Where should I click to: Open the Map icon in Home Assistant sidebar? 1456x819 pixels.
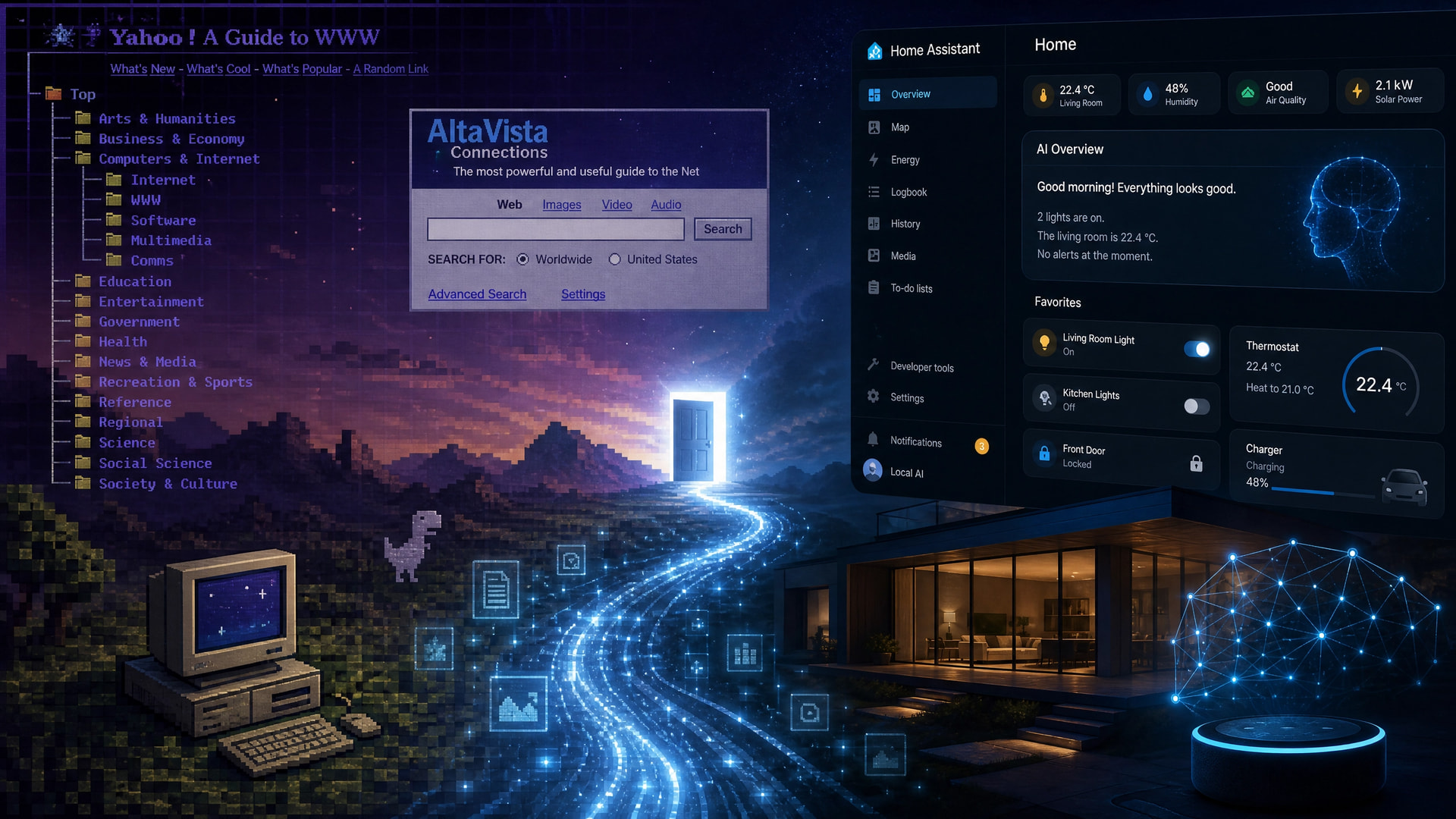[874, 127]
